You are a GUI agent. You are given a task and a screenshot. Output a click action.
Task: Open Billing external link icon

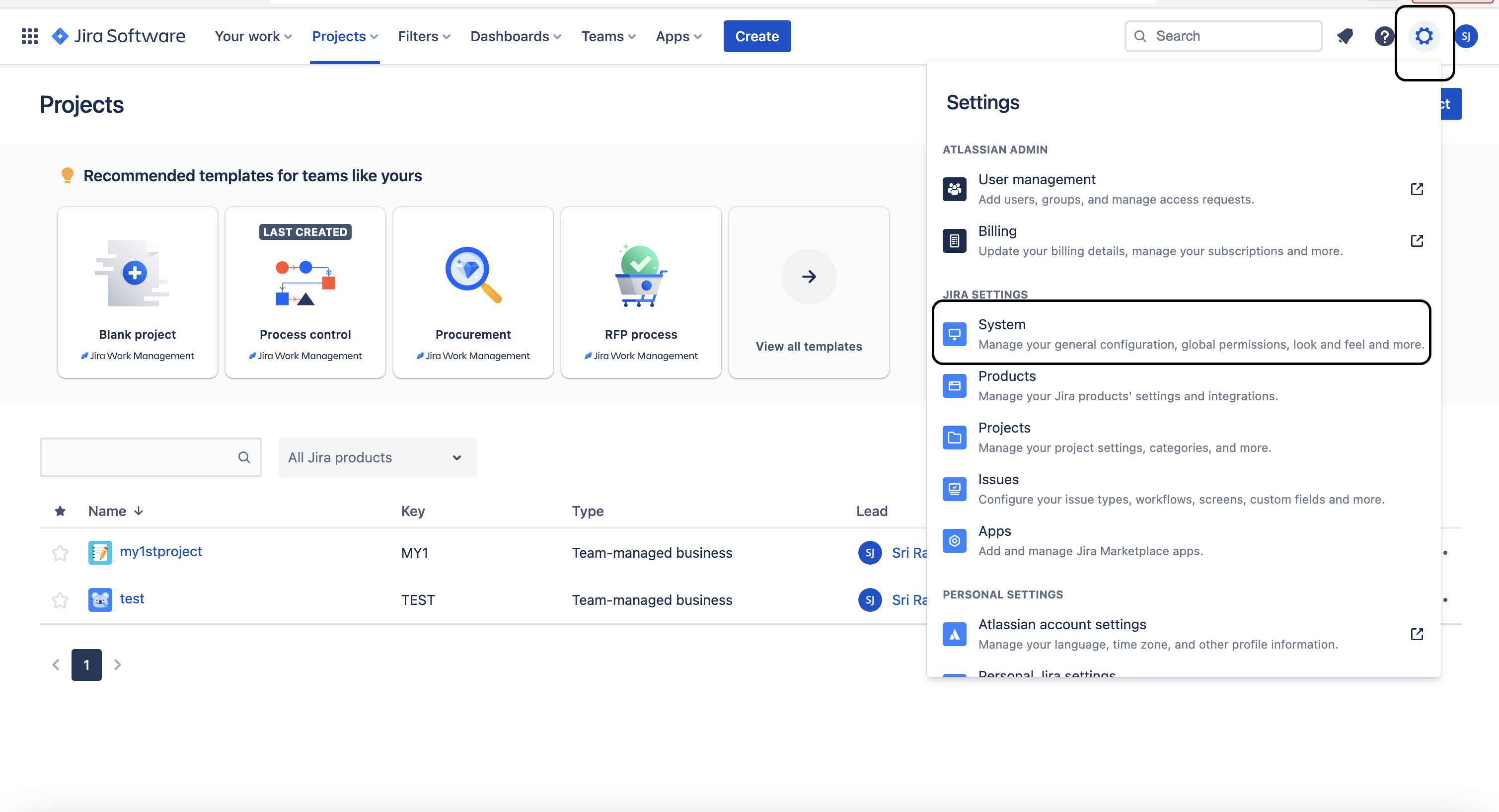pyautogui.click(x=1417, y=240)
